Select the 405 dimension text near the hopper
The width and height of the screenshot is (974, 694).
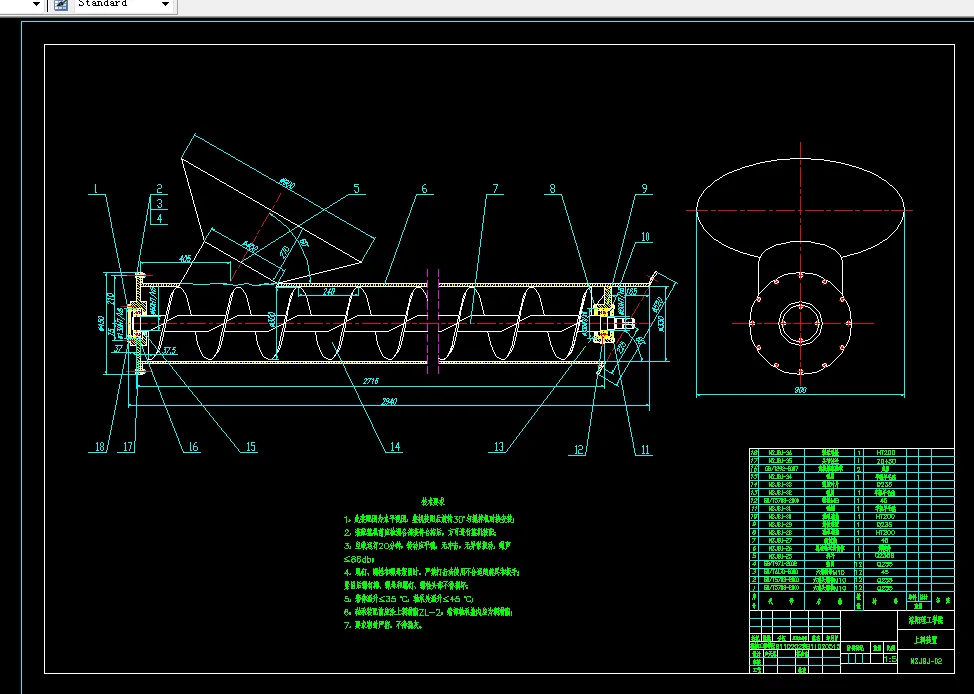pyautogui.click(x=184, y=258)
